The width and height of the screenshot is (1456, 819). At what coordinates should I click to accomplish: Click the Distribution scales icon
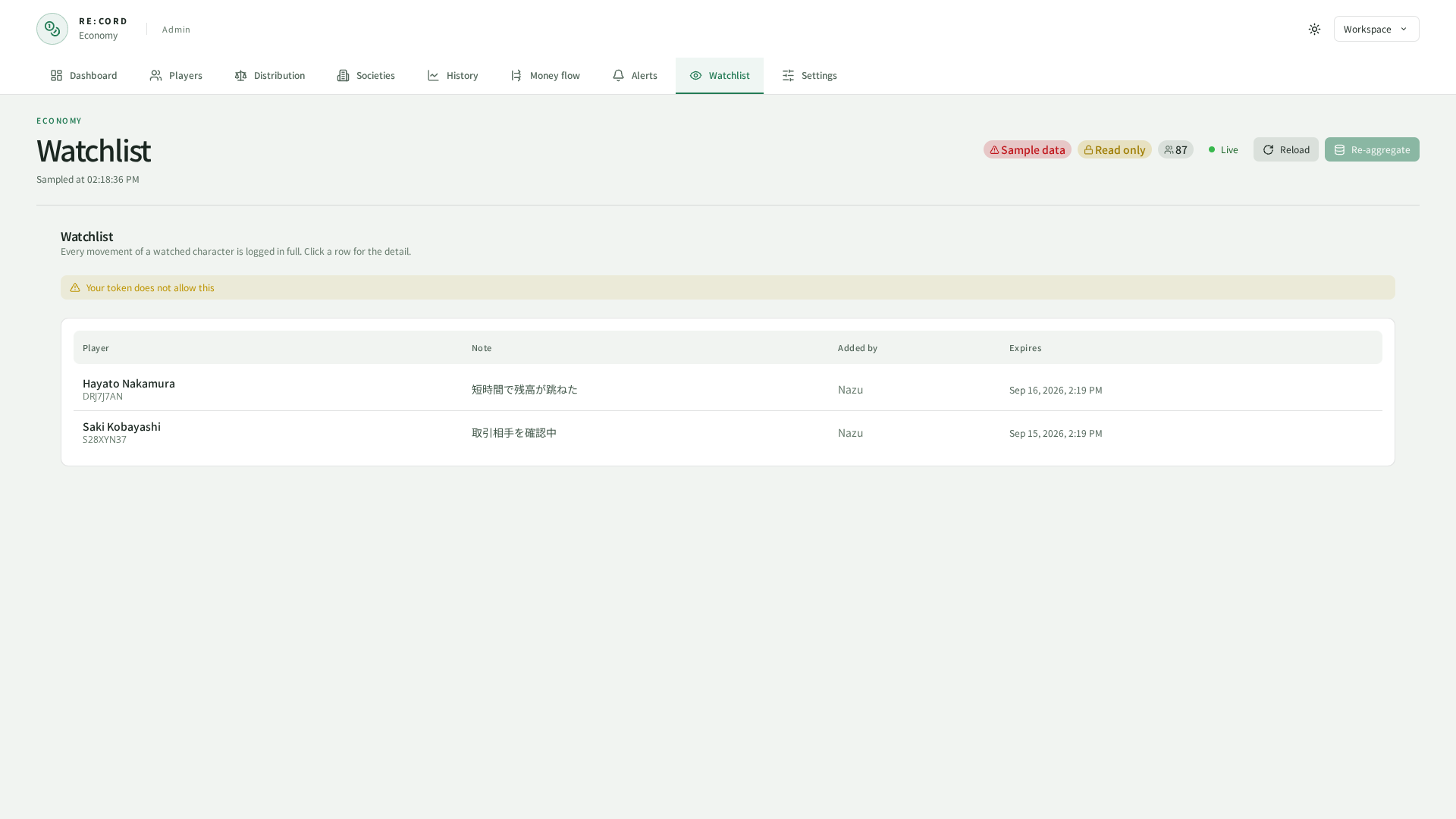click(240, 75)
